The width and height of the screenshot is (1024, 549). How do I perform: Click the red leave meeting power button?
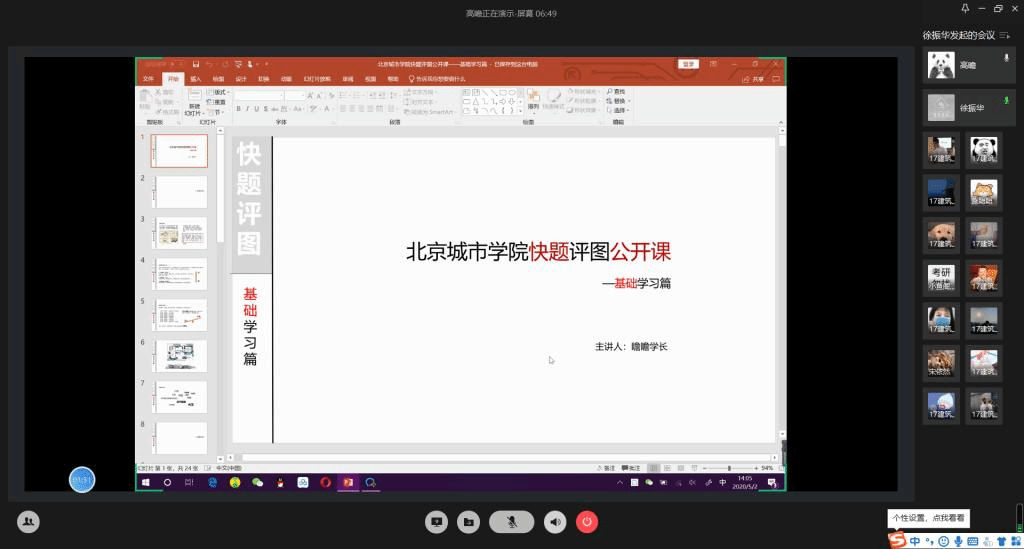click(x=586, y=522)
